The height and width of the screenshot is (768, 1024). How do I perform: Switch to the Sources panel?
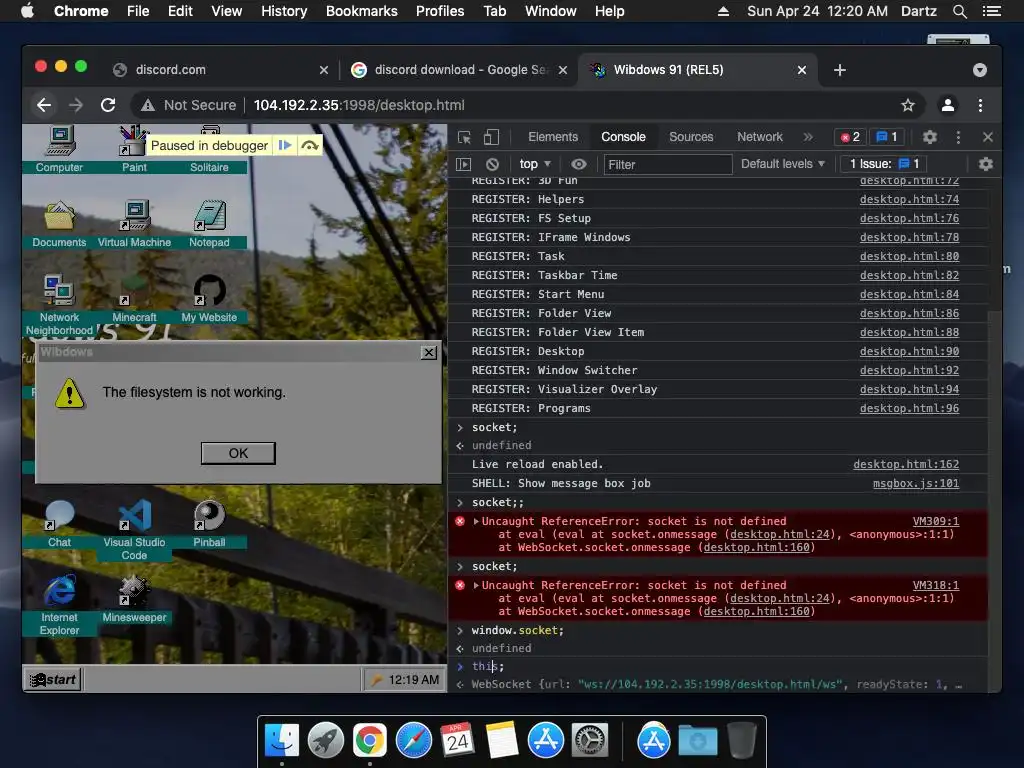[691, 137]
